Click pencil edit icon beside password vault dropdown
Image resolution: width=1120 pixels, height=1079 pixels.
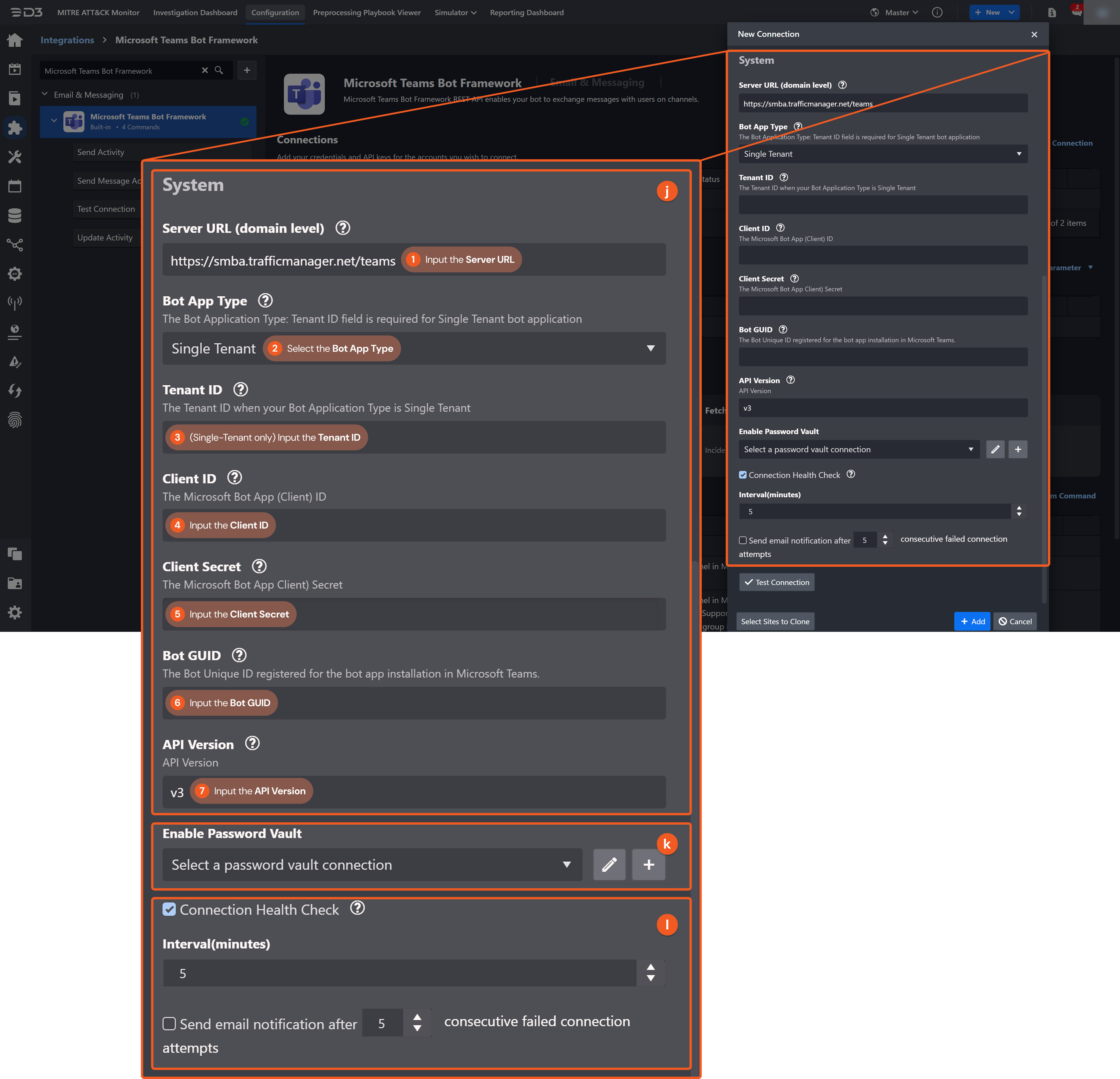coord(995,449)
